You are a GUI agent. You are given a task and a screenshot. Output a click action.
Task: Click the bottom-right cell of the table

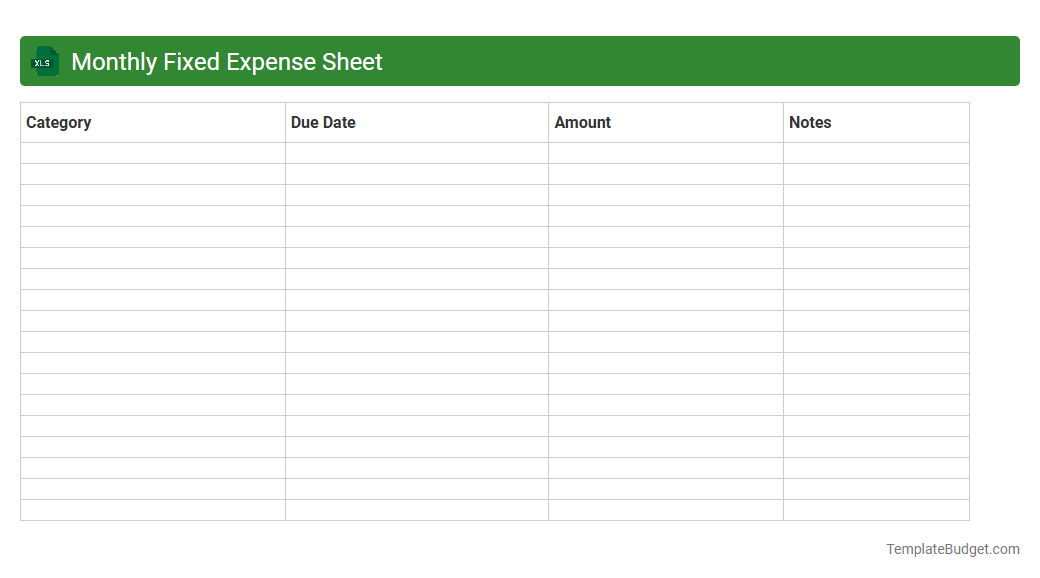pos(876,510)
